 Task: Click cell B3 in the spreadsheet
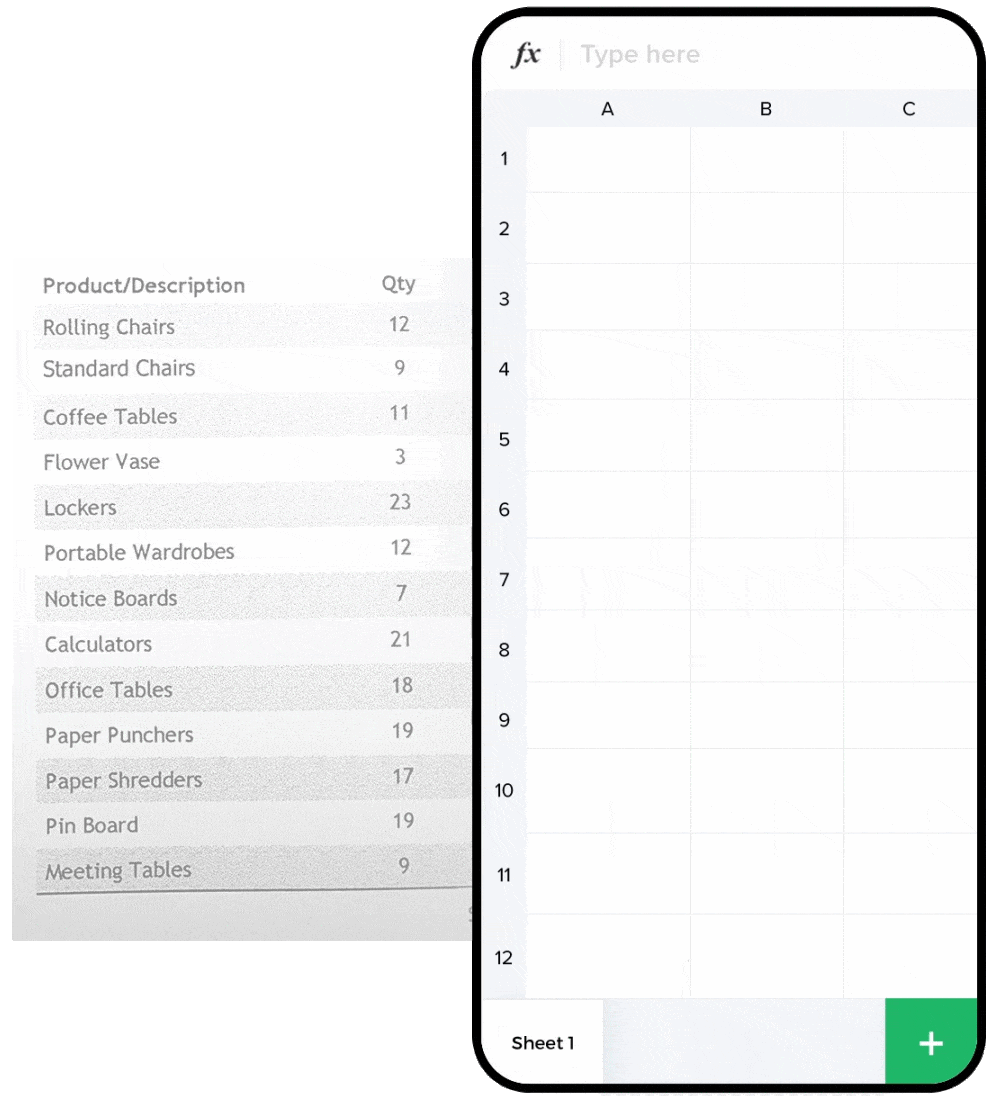tap(766, 298)
